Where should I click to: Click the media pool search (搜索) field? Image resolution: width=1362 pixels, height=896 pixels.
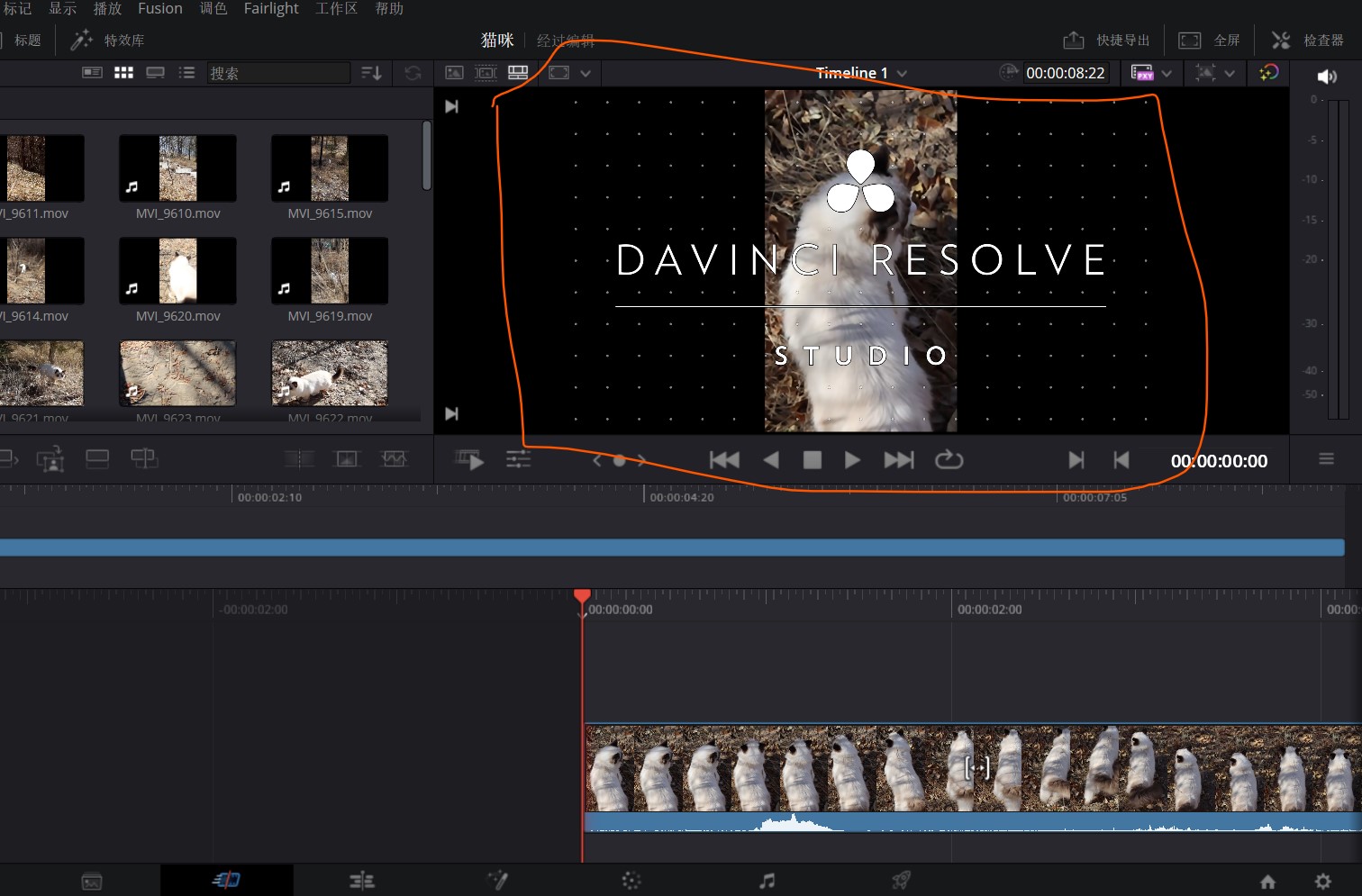(x=278, y=73)
